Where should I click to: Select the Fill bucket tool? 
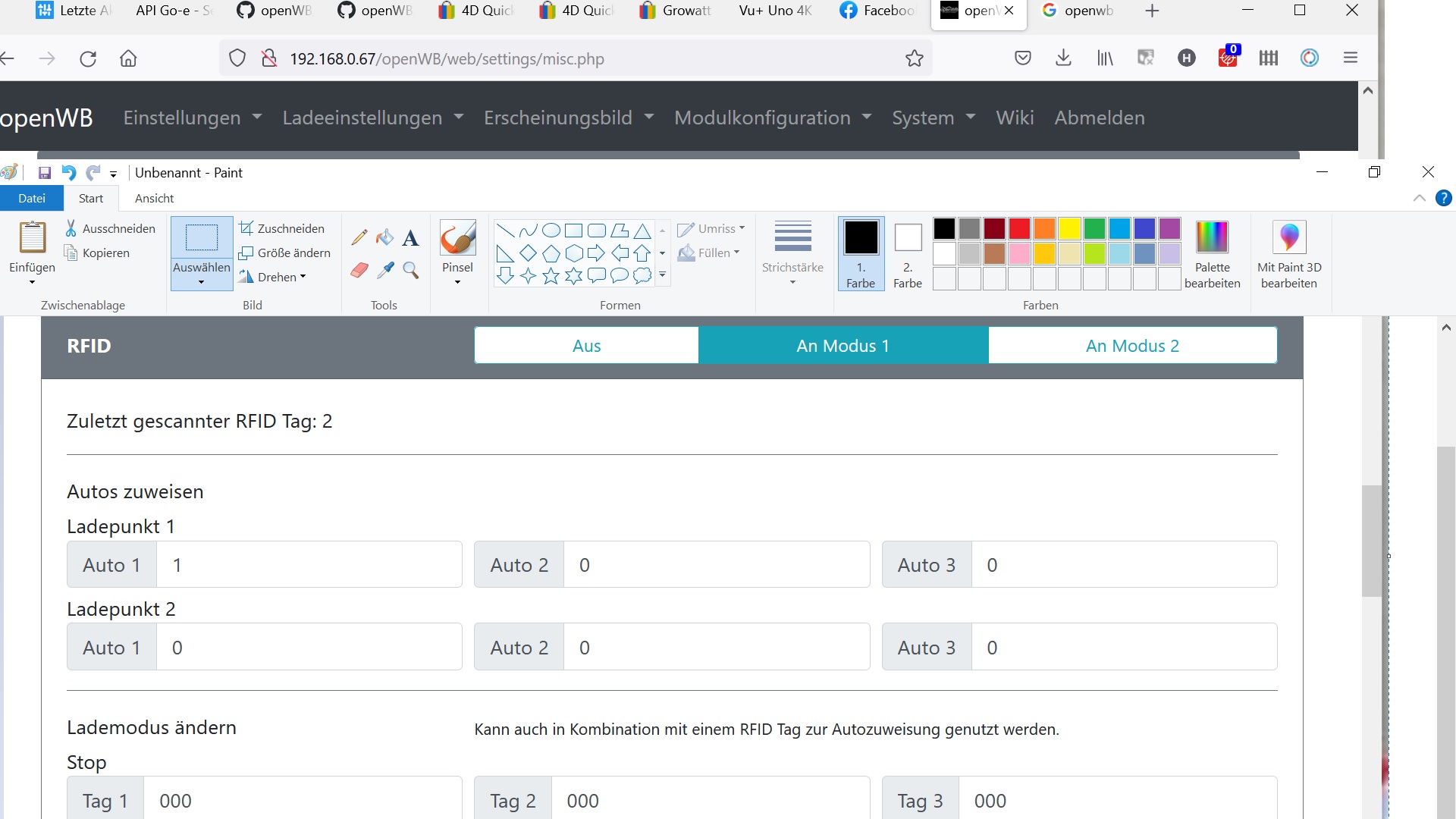[385, 237]
